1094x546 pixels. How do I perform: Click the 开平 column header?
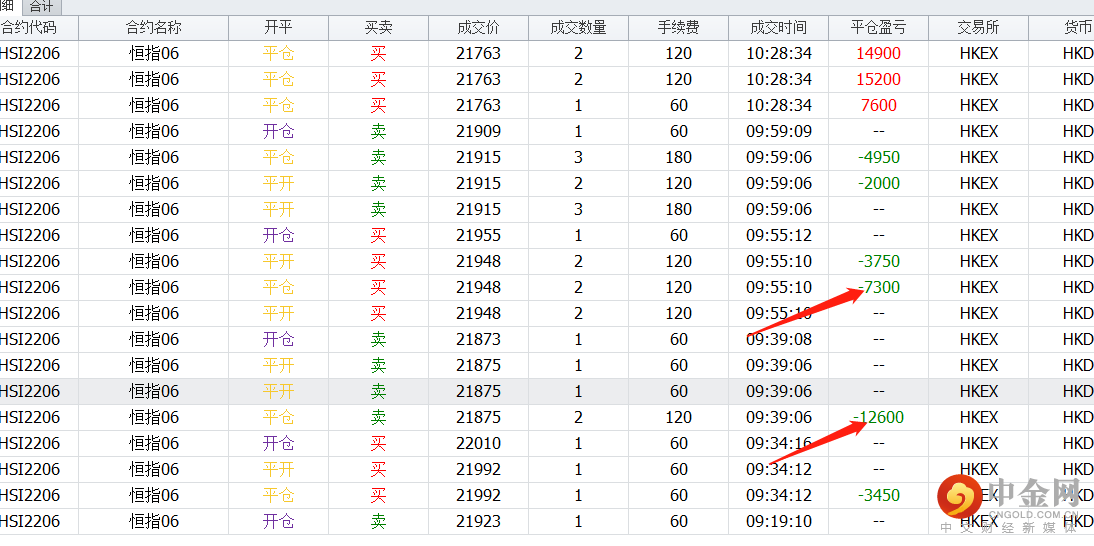pos(278,28)
